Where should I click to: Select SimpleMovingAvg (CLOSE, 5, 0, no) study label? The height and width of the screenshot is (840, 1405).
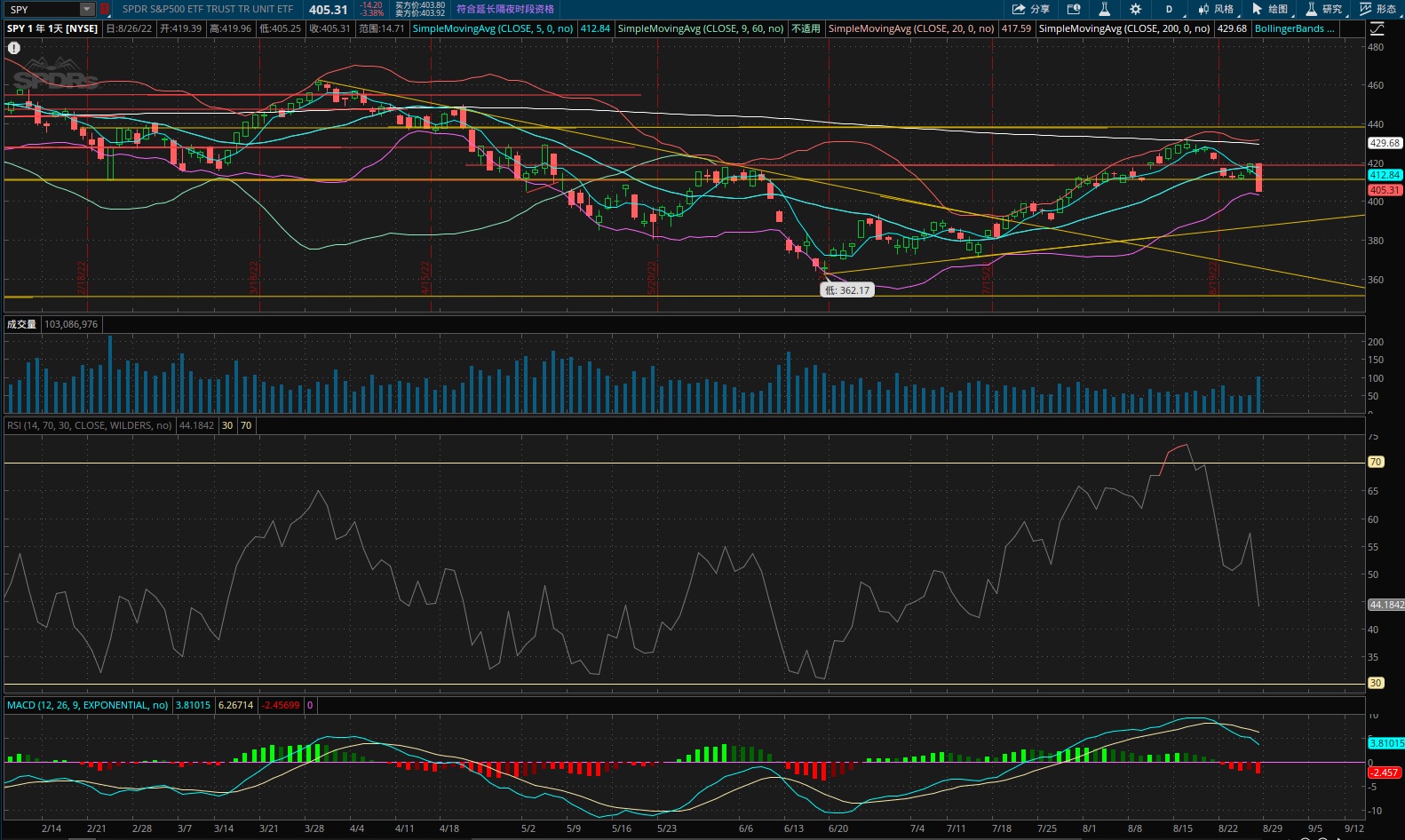pos(493,28)
